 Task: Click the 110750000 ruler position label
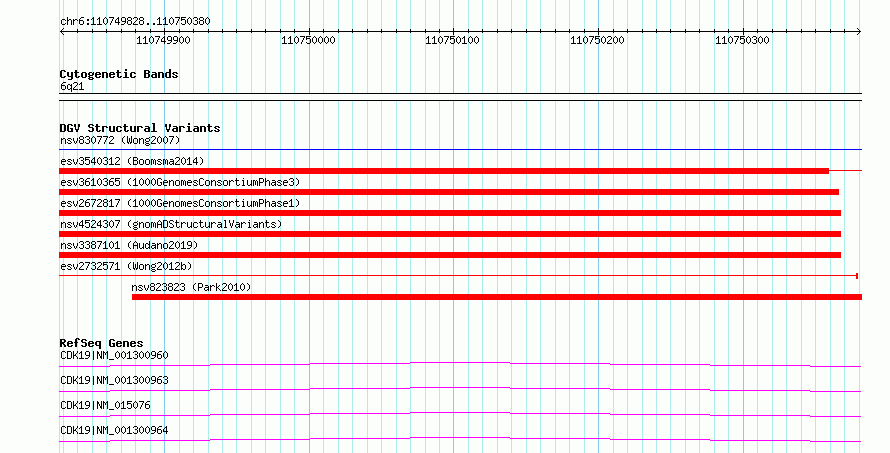tap(308, 40)
